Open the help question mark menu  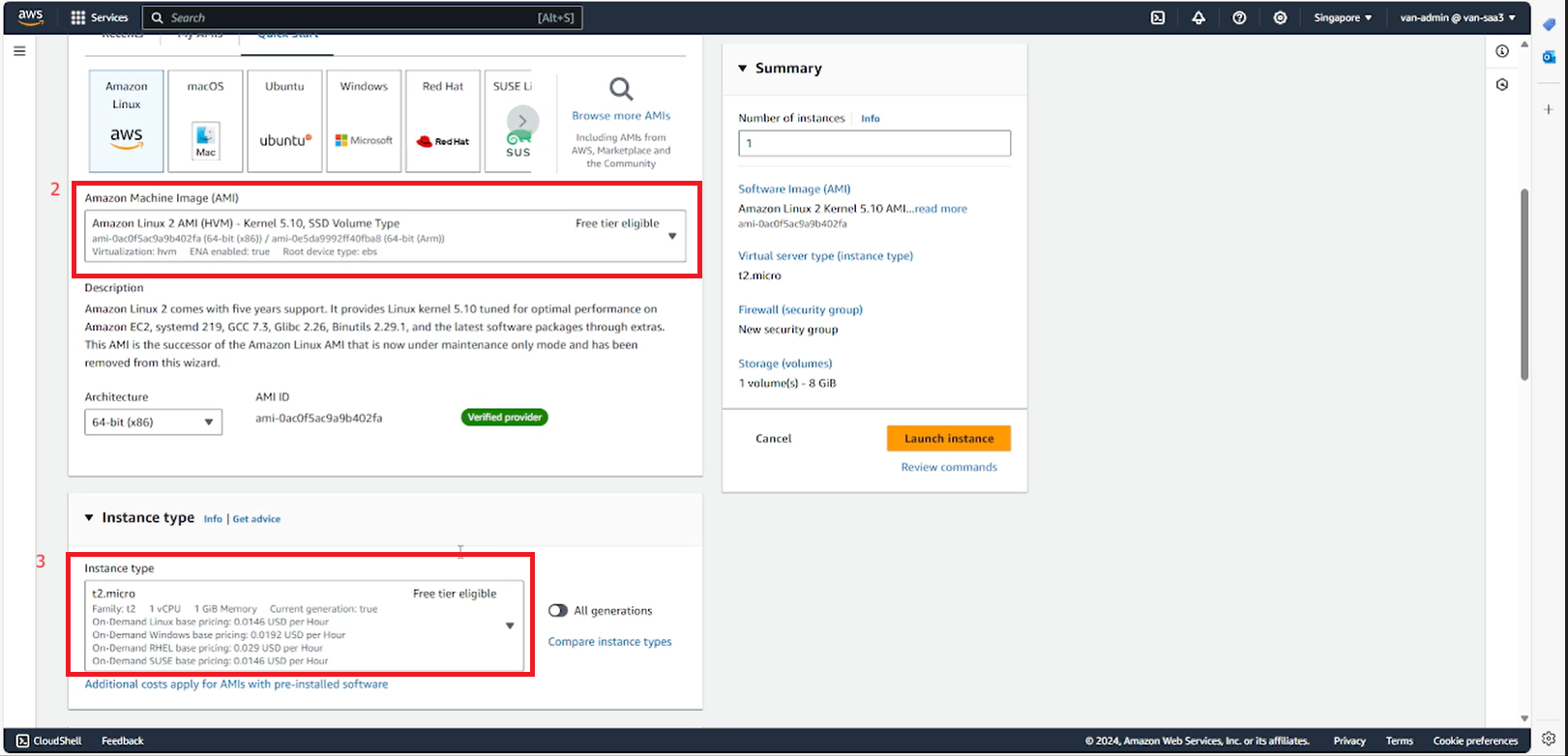1239,17
